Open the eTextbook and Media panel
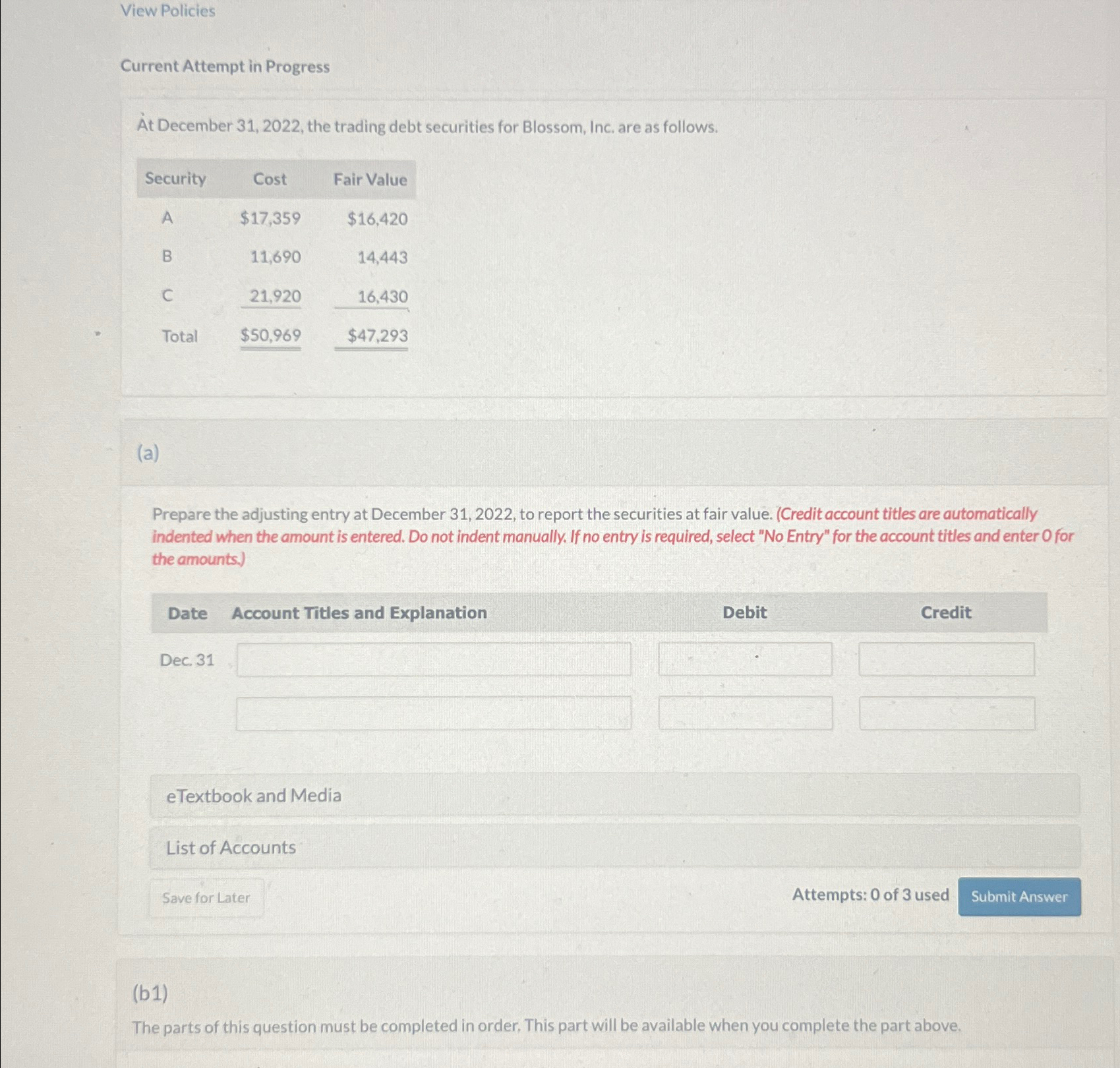The image size is (1120, 1068). (x=252, y=795)
